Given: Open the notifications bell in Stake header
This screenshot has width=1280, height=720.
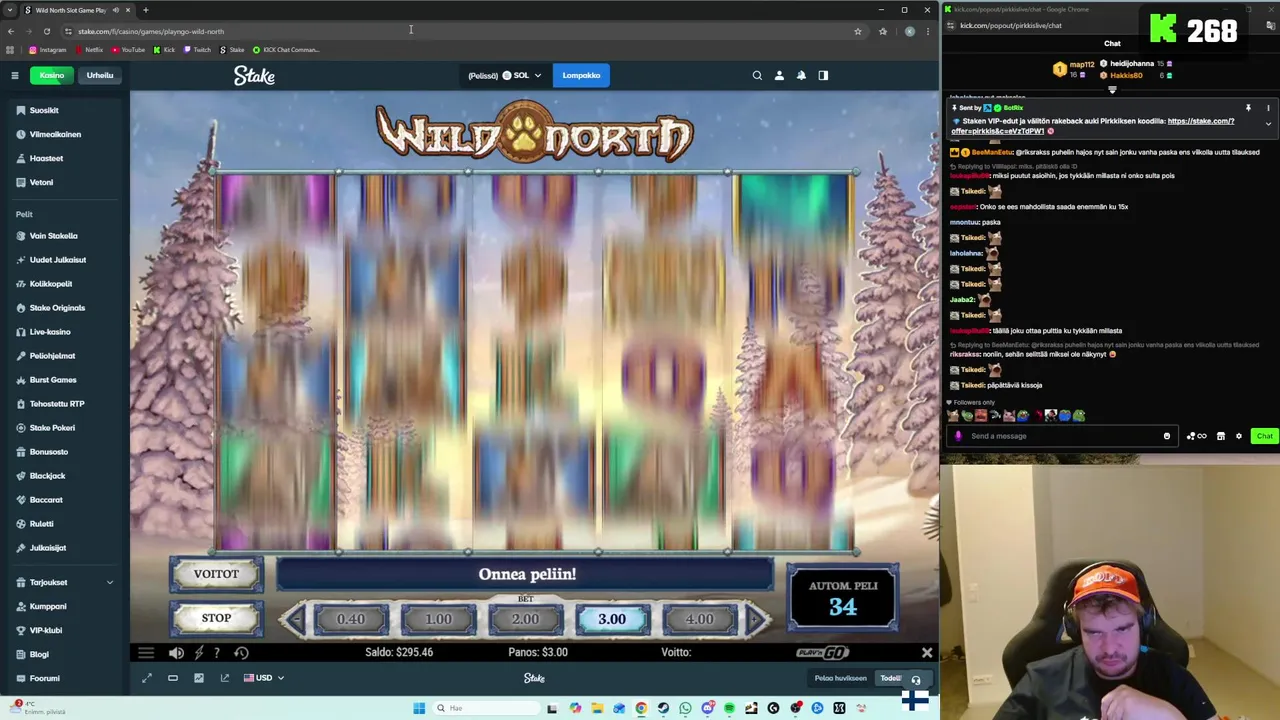Looking at the screenshot, I should [801, 75].
